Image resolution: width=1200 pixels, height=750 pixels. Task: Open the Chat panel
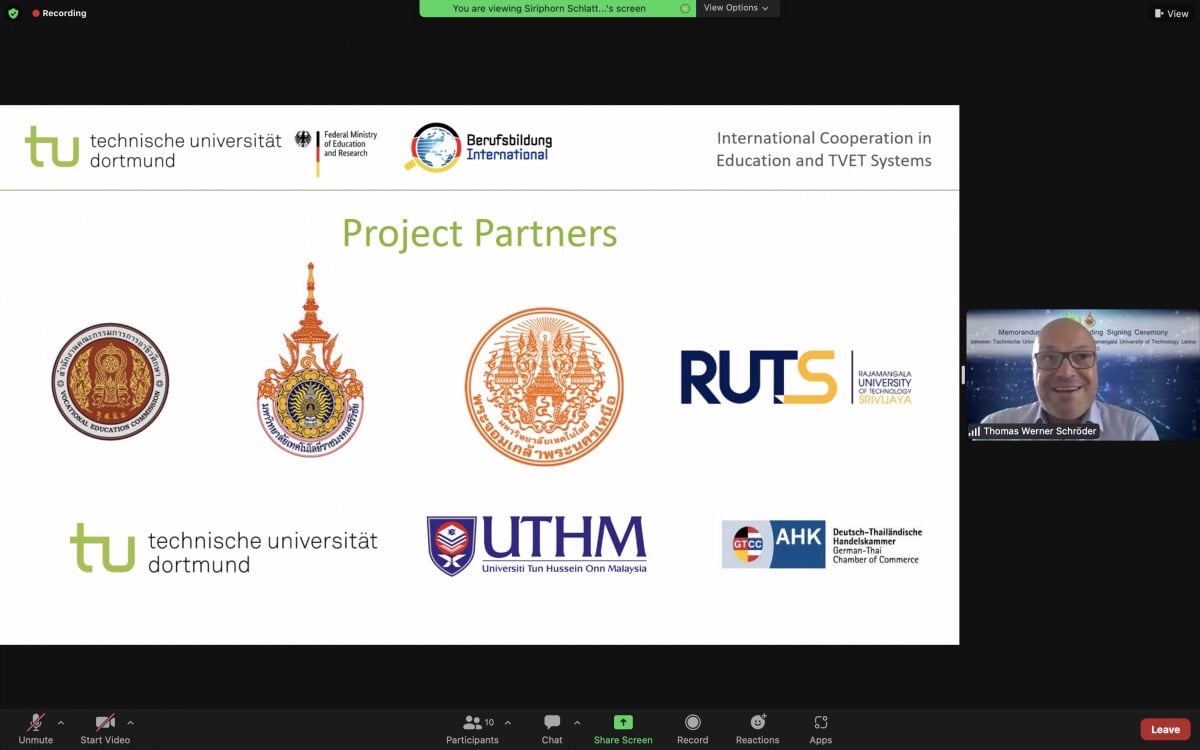[x=552, y=723]
